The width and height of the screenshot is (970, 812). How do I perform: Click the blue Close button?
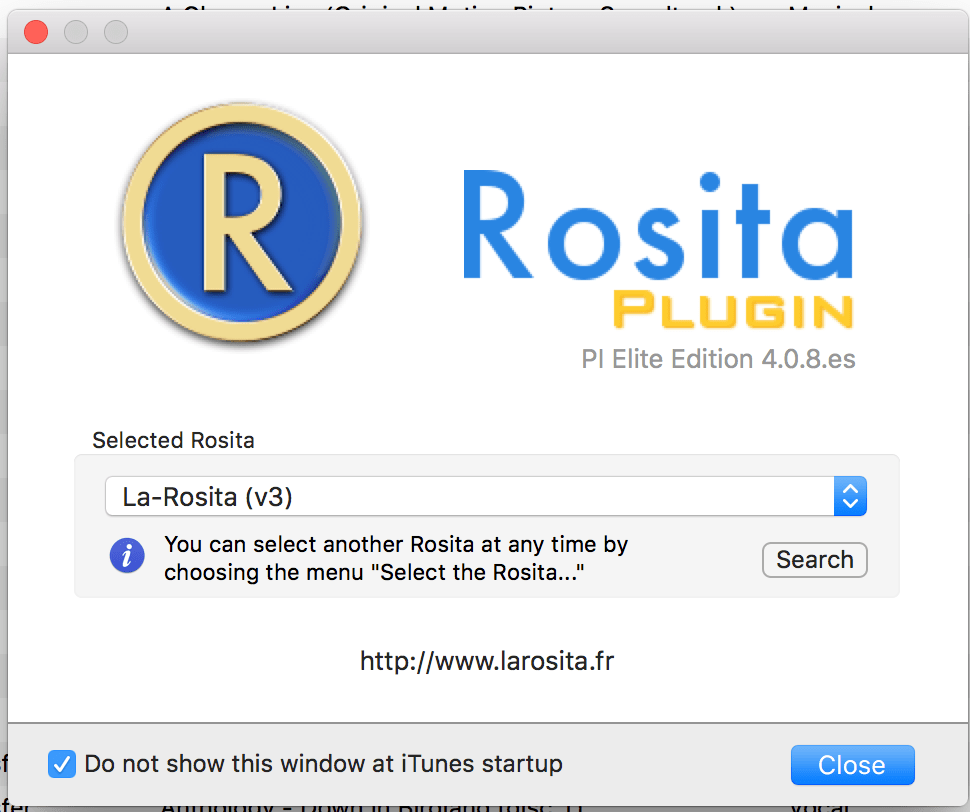(x=852, y=765)
